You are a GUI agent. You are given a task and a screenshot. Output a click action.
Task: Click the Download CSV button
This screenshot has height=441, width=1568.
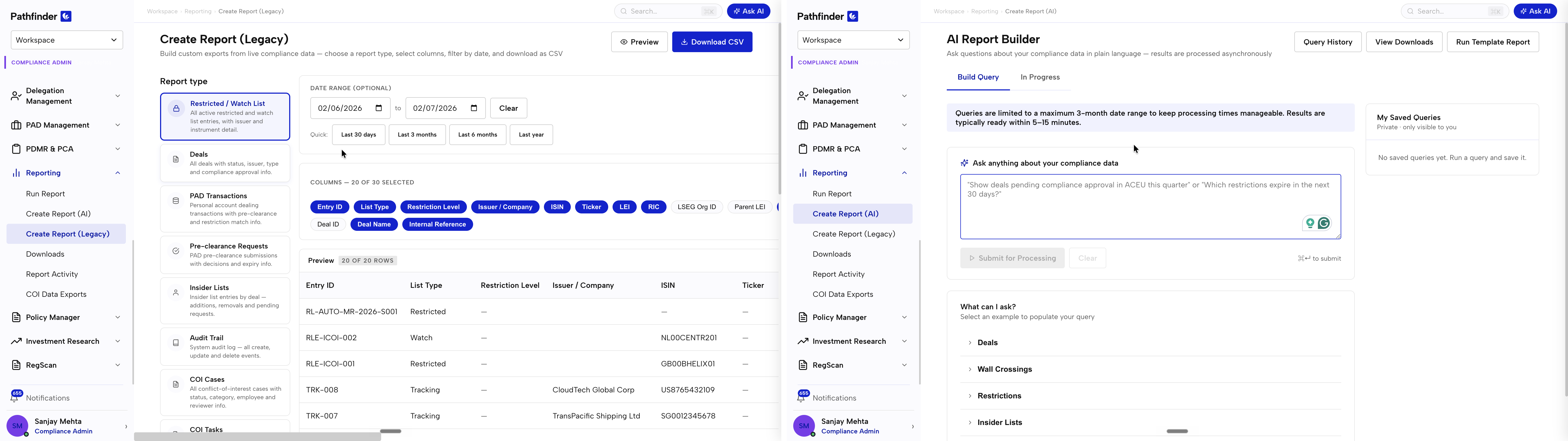coord(712,42)
